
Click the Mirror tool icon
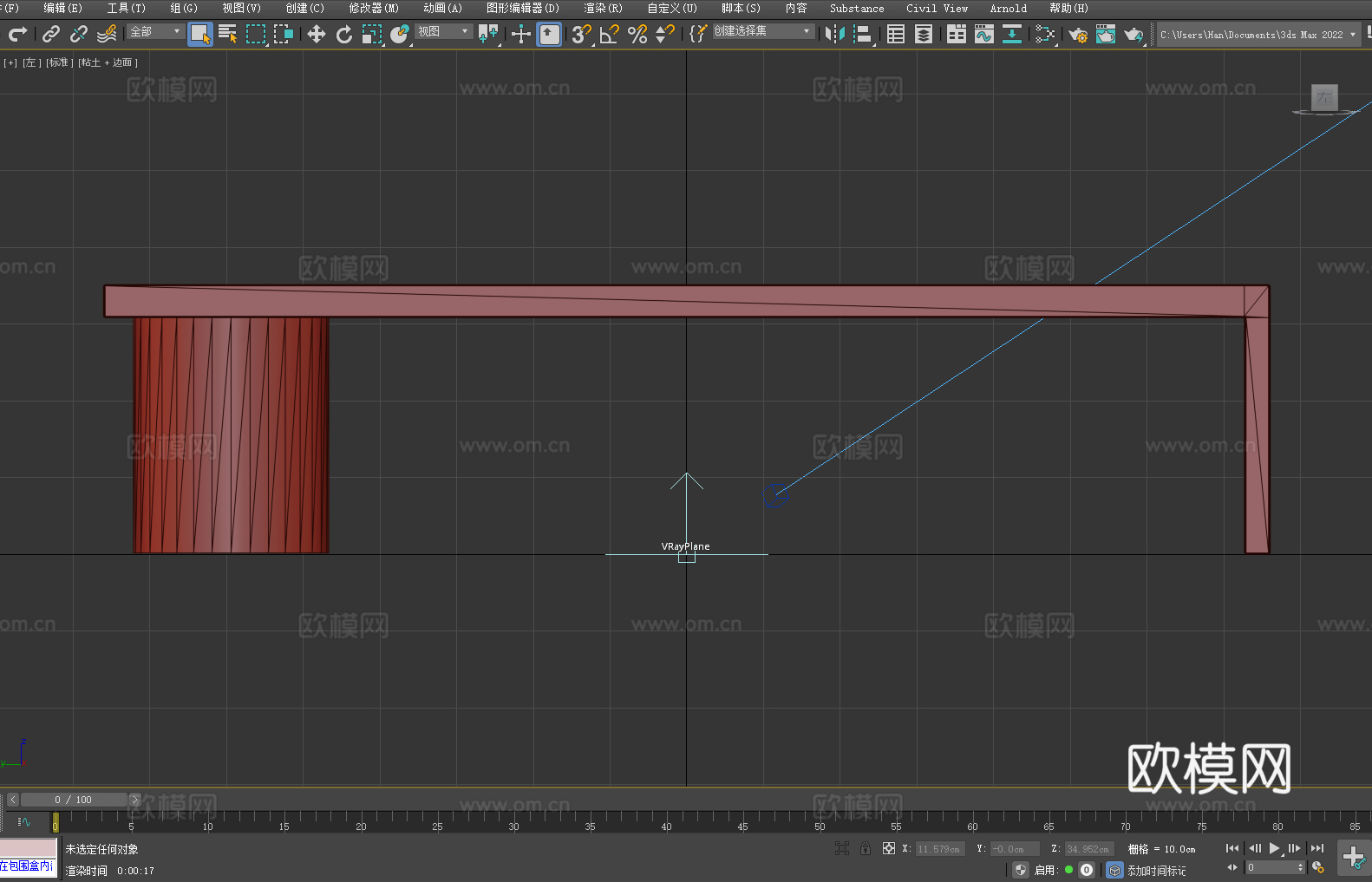tap(835, 34)
